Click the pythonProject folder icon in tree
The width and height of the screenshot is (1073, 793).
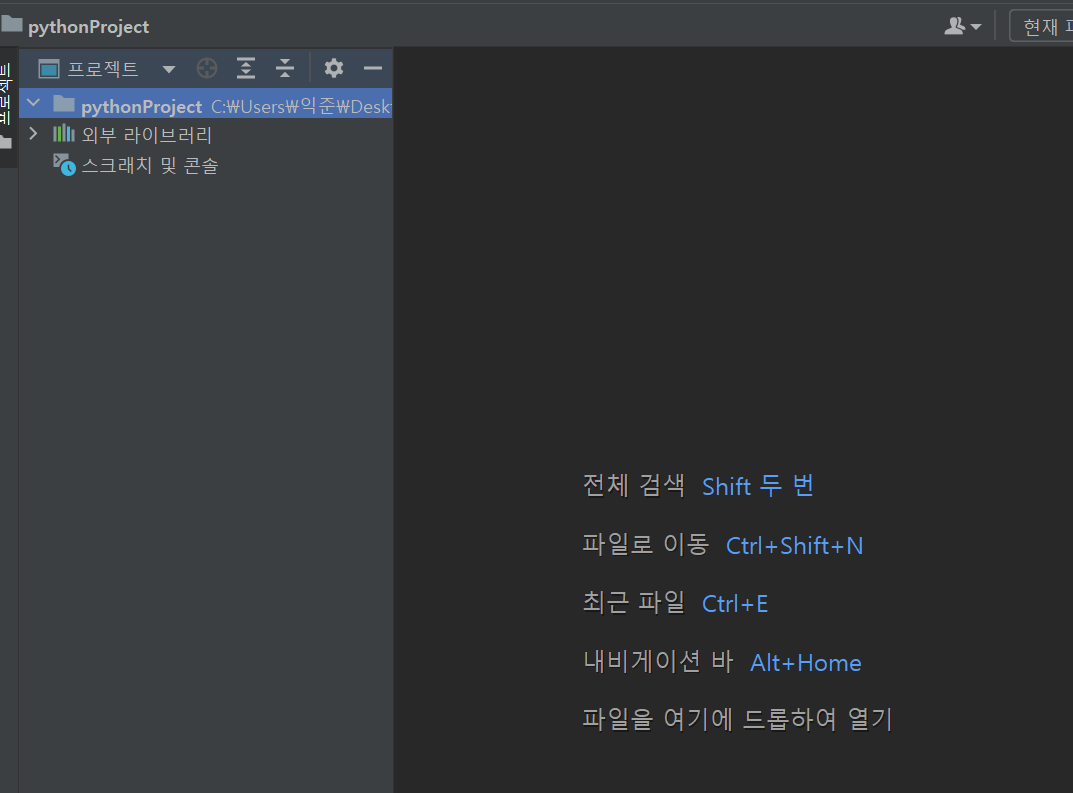[x=64, y=104]
